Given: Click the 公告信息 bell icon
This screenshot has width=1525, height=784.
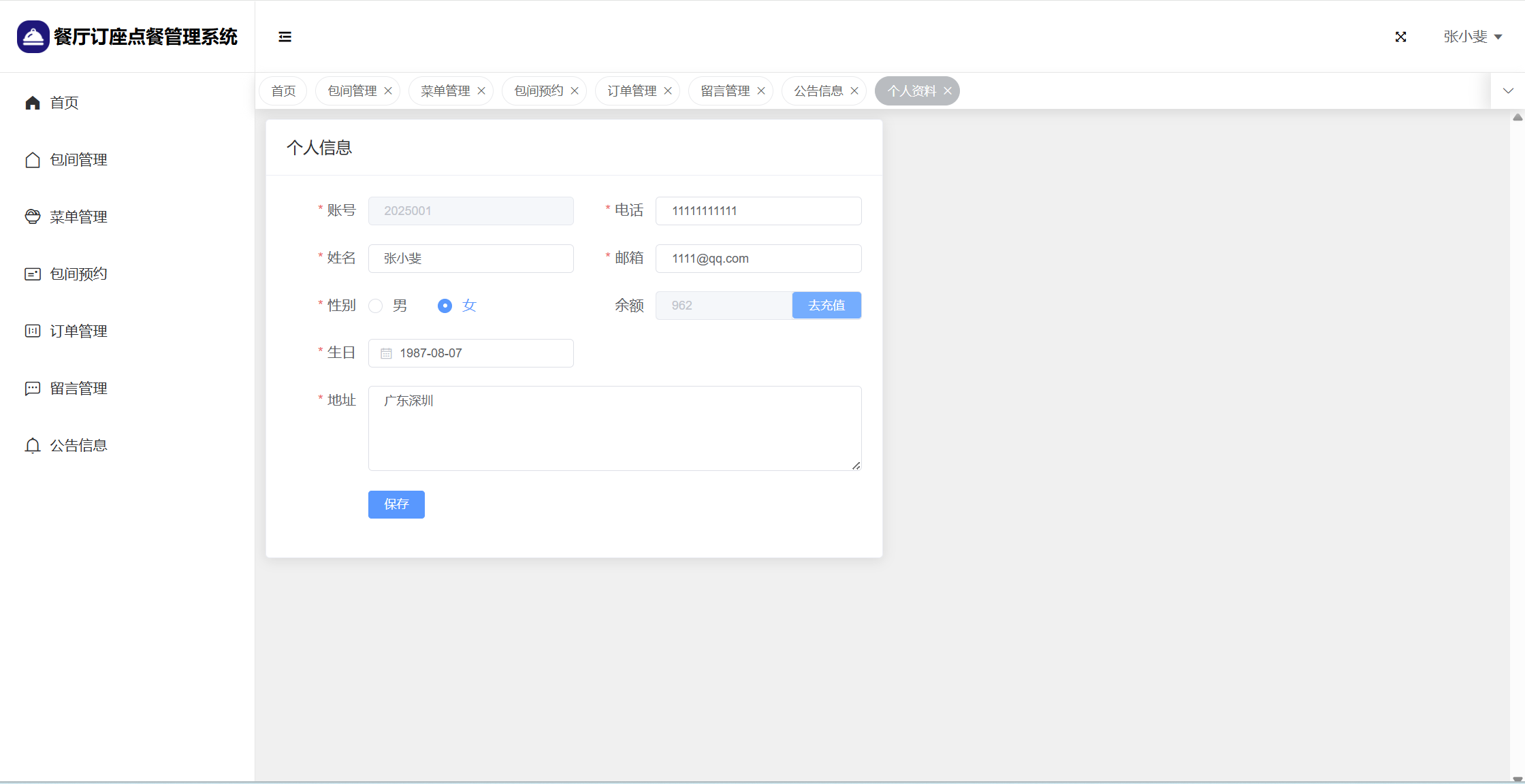Looking at the screenshot, I should [33, 445].
